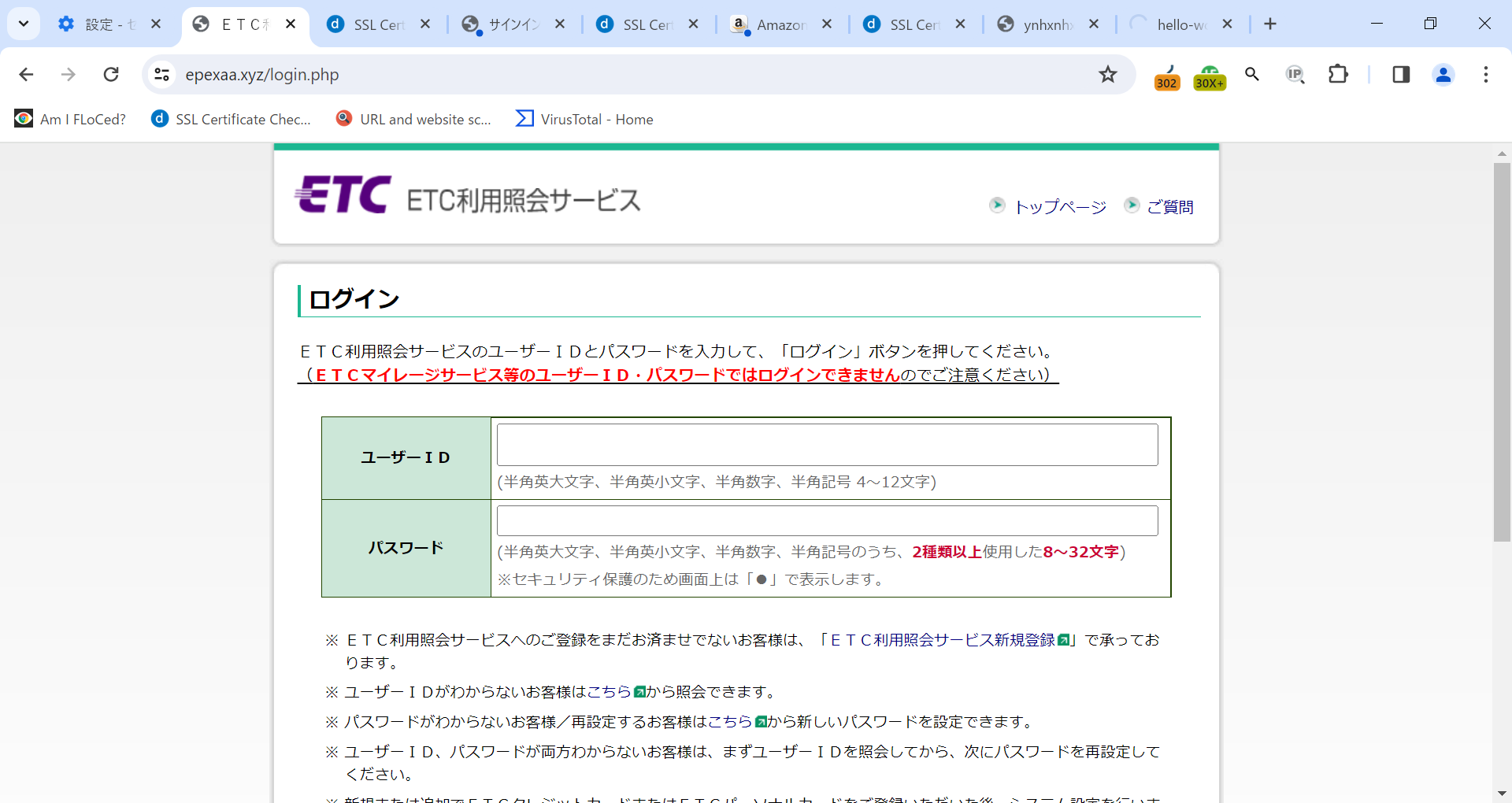
Task: Open the Chrome profile avatar
Action: [x=1443, y=74]
